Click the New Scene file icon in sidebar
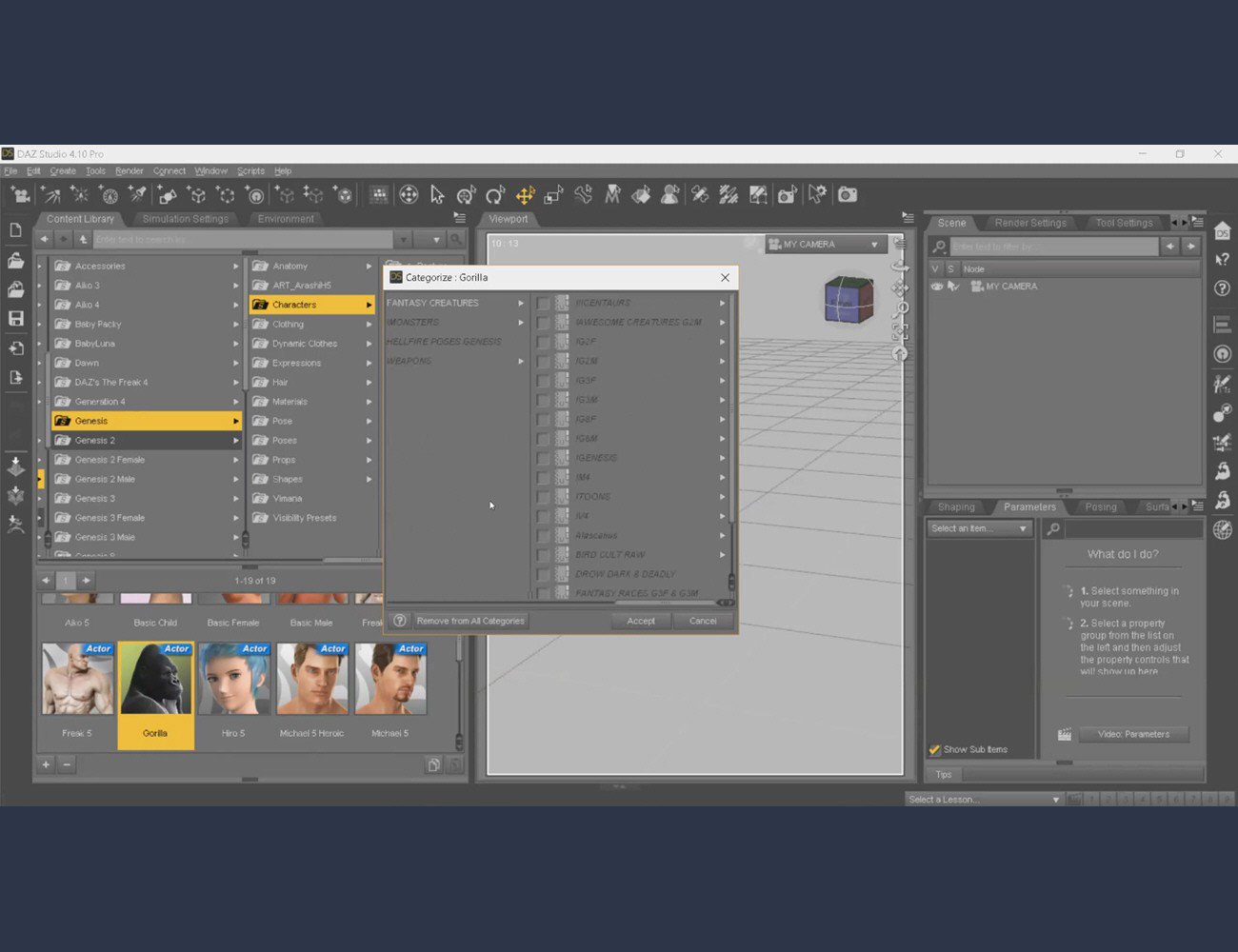The width and height of the screenshot is (1238, 952). [x=15, y=230]
